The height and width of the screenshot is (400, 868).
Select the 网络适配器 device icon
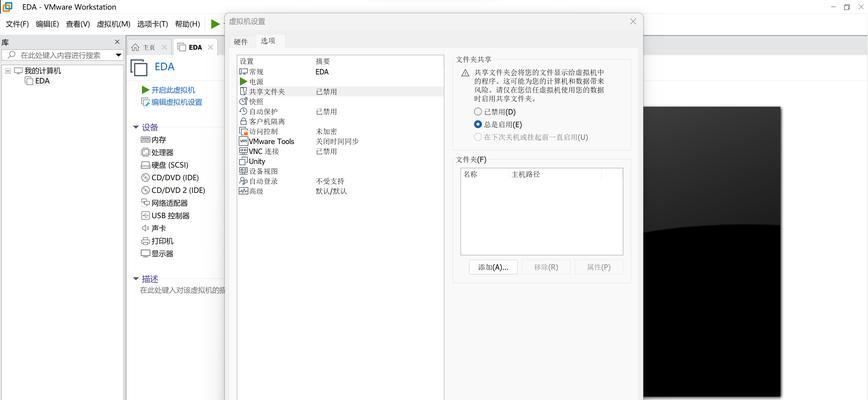click(146, 203)
